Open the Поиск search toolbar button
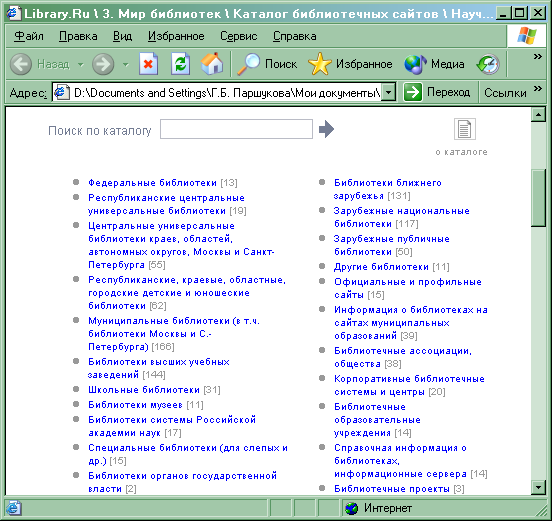Viewport: 552px width, 521px height. (x=267, y=64)
